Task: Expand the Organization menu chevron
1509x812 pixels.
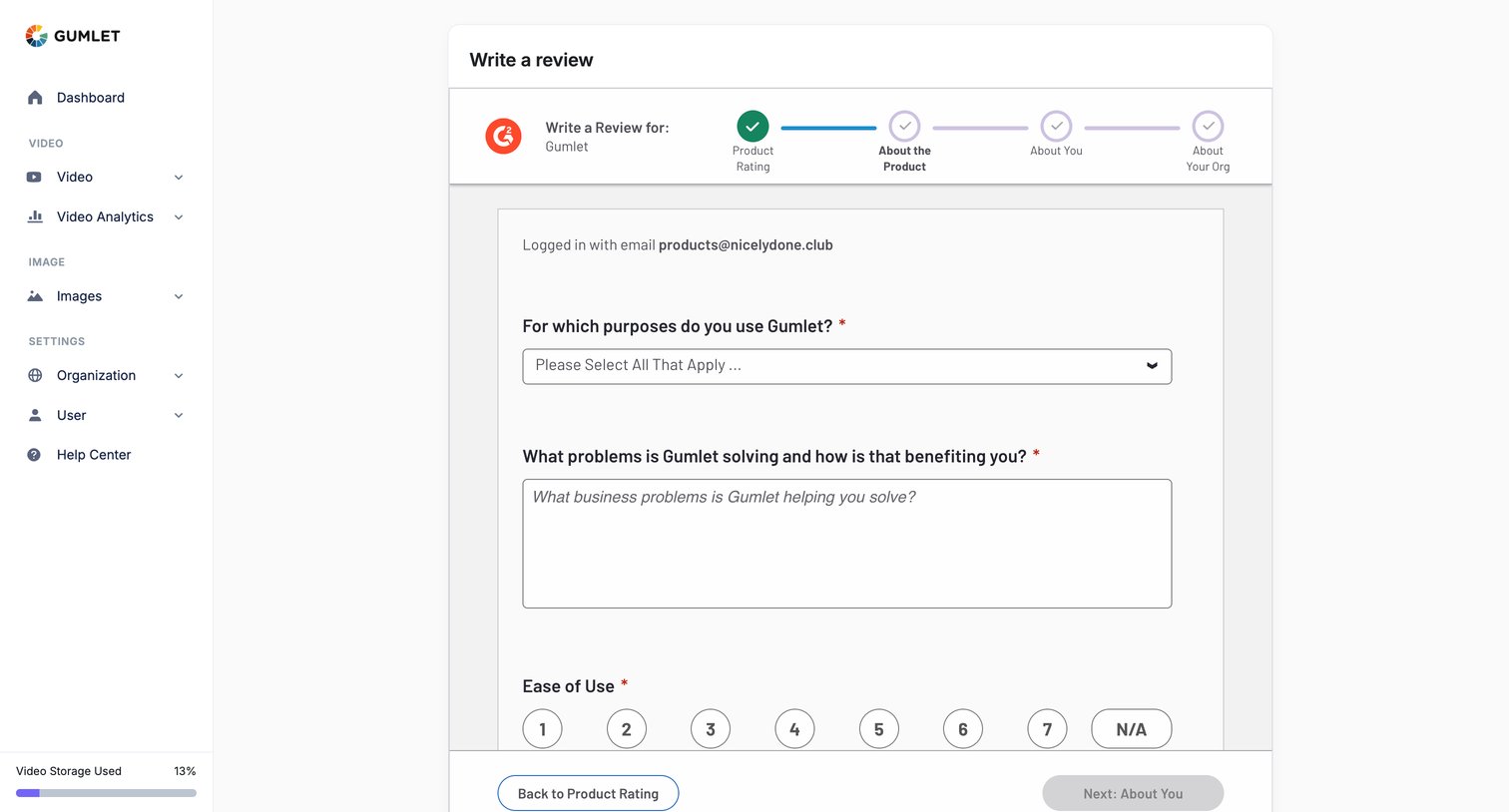Action: click(x=179, y=376)
